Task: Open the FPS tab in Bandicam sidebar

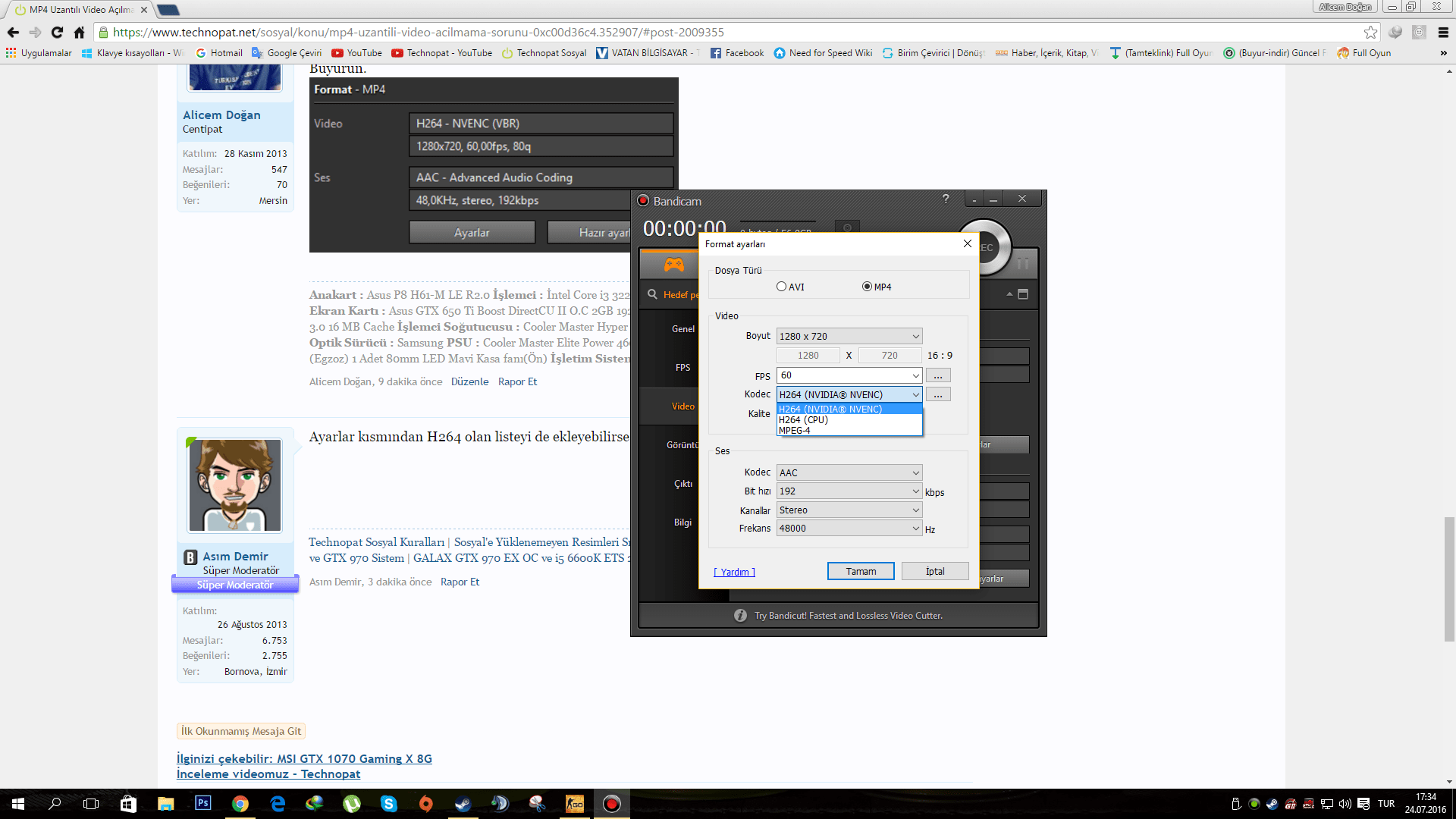Action: [682, 368]
